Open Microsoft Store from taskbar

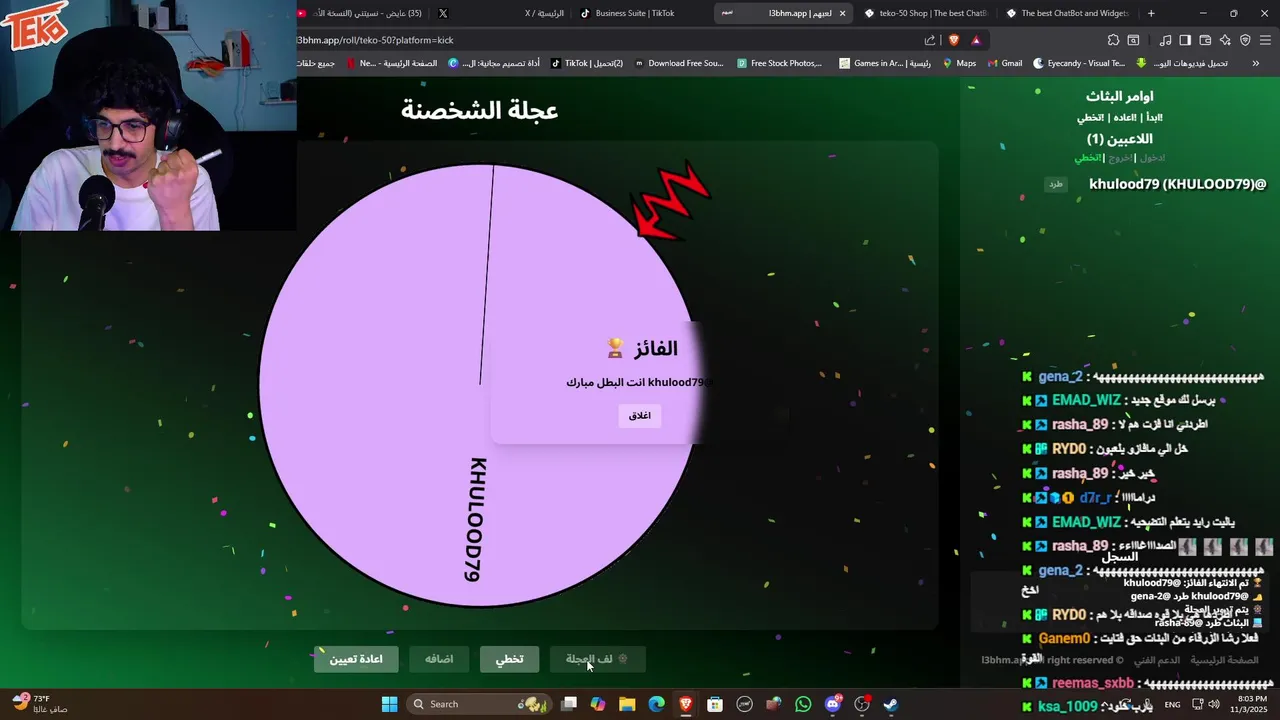pyautogui.click(x=715, y=704)
